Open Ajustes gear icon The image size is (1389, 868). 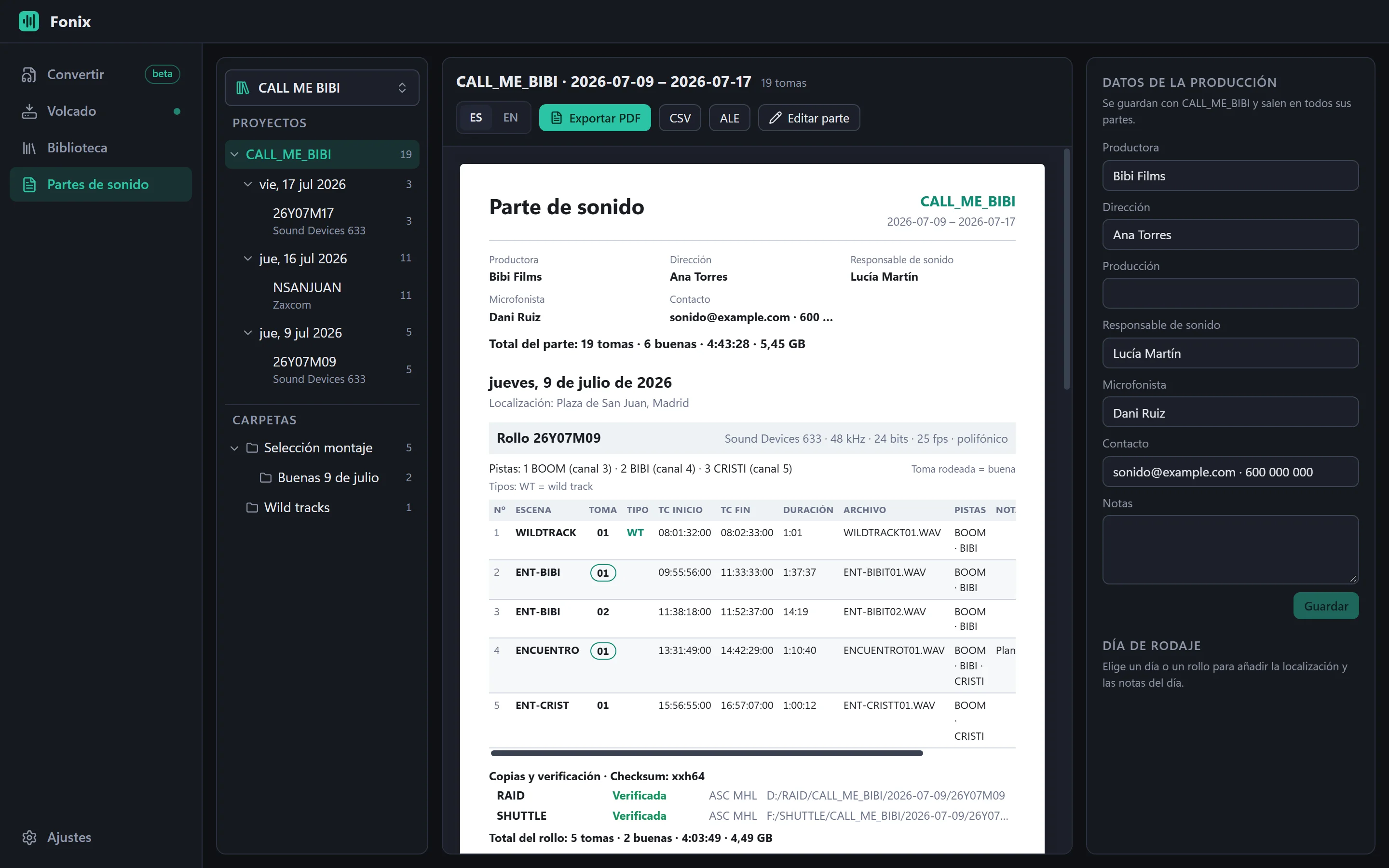pyautogui.click(x=29, y=838)
